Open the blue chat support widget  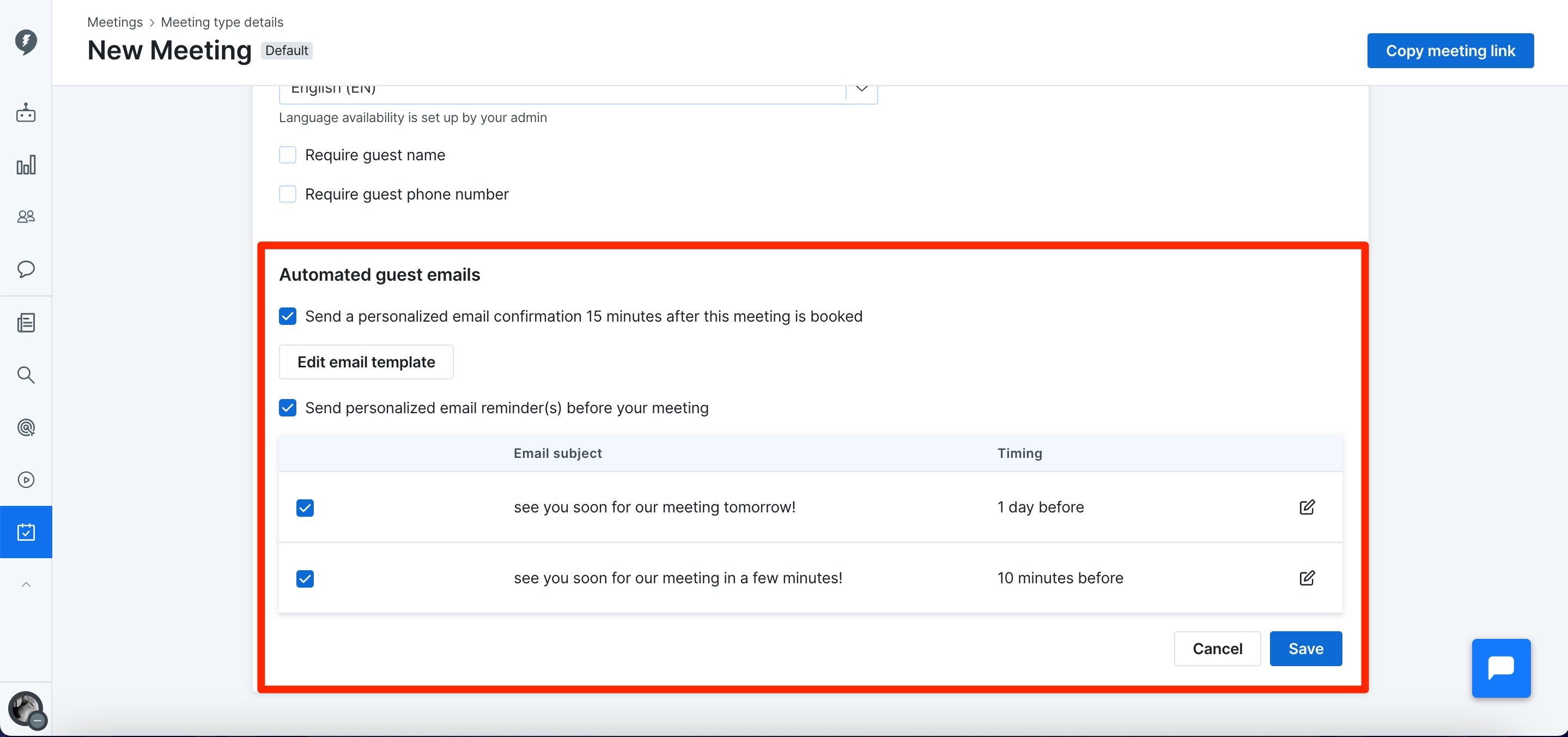(1500, 668)
